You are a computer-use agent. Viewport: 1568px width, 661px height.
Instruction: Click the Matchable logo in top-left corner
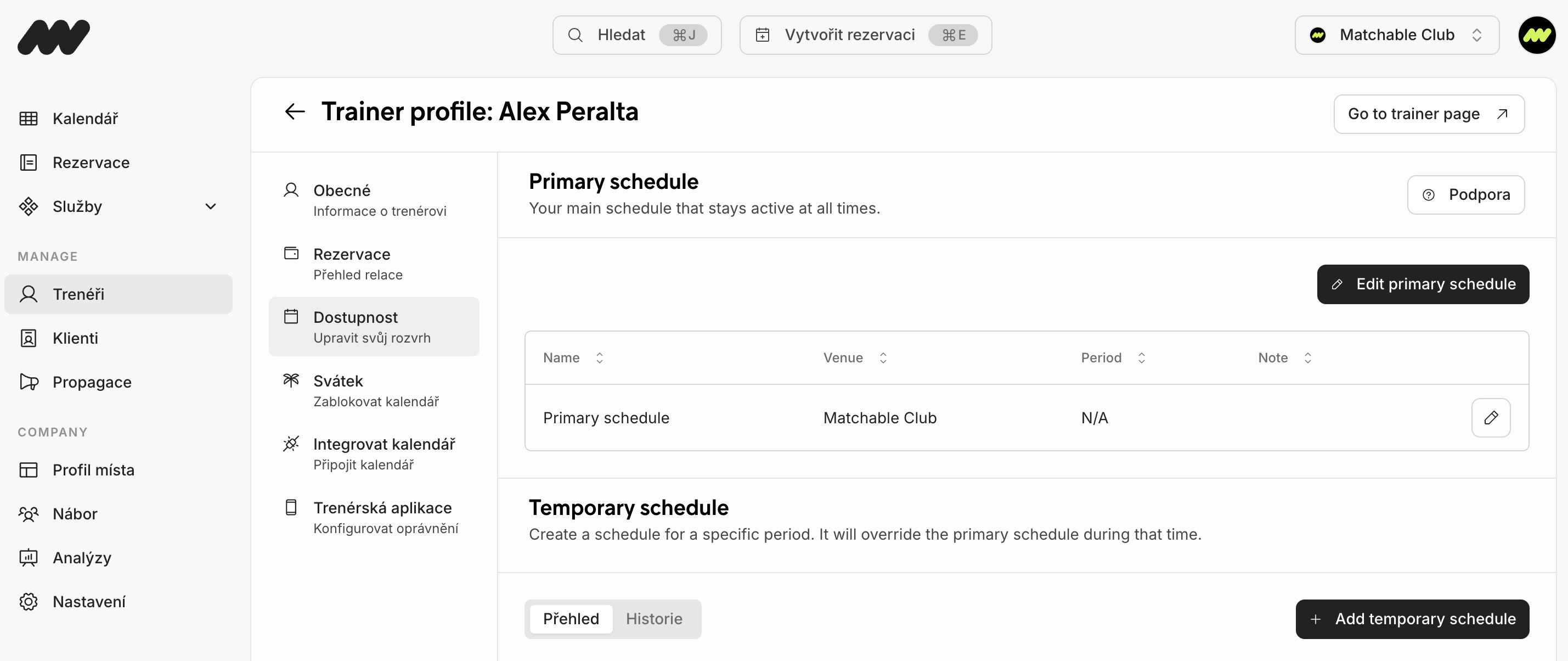coord(54,37)
